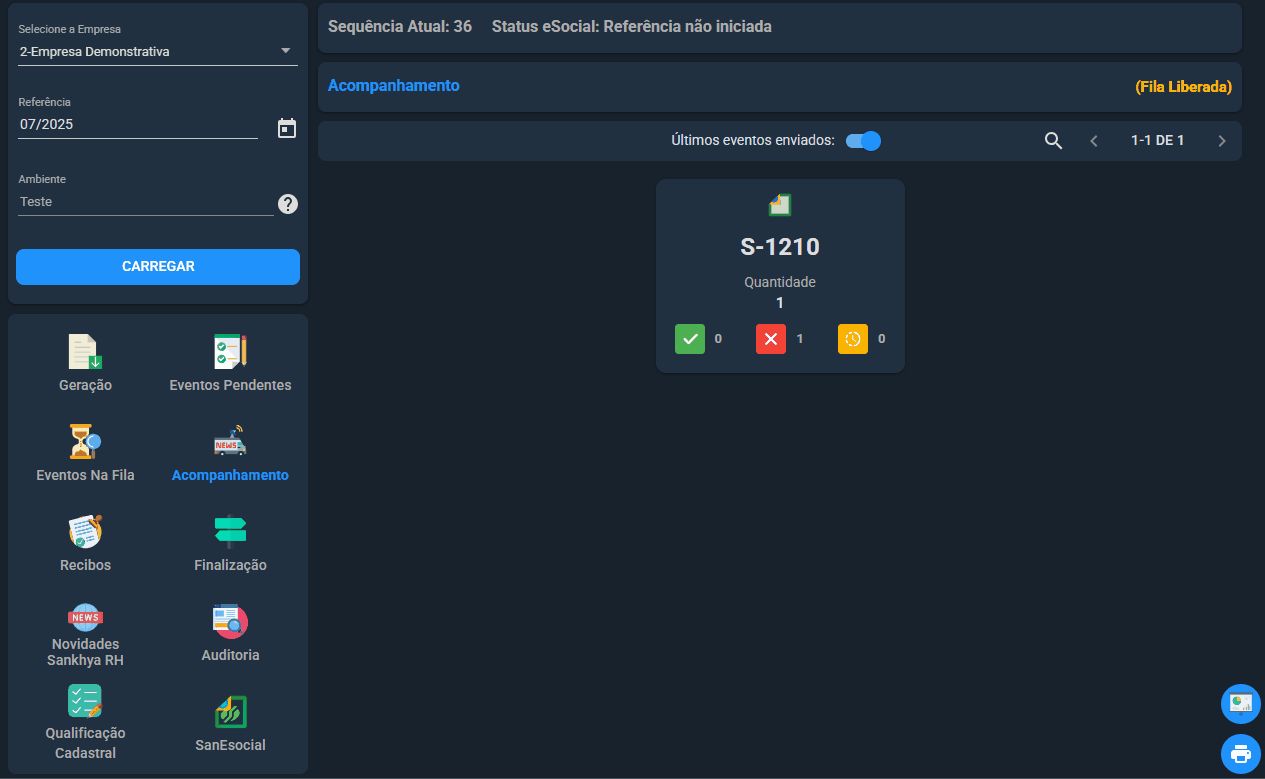The image size is (1265, 779).
Task: Click the blue floating chart button
Action: (x=1241, y=704)
